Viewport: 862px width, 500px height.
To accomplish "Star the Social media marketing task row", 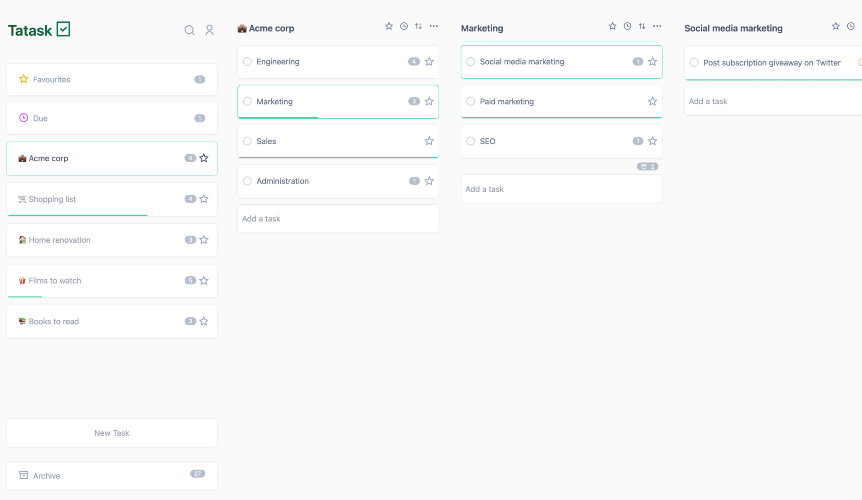I will [x=653, y=62].
